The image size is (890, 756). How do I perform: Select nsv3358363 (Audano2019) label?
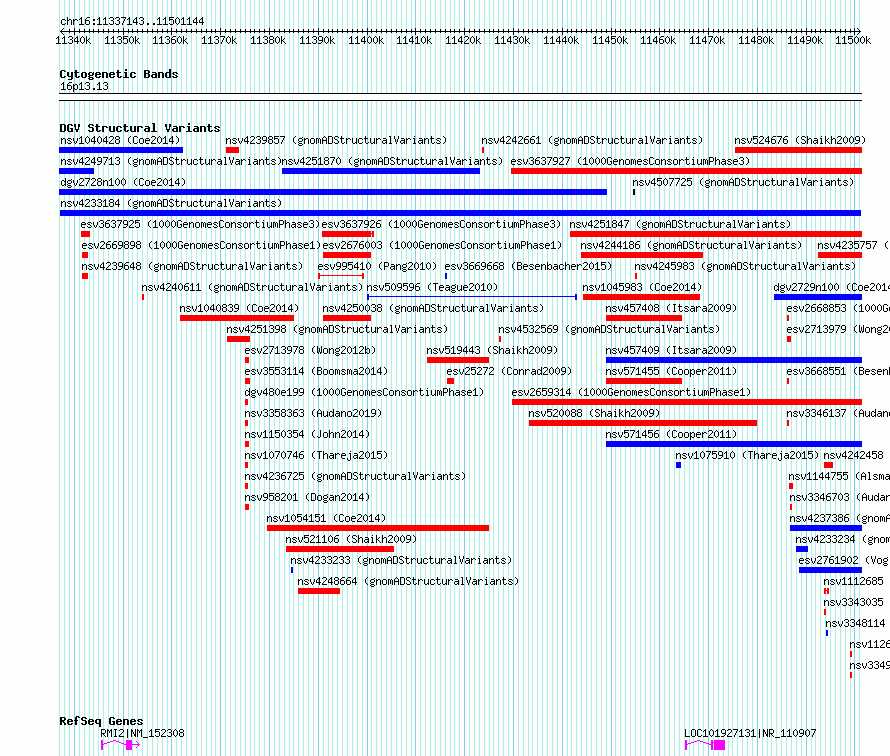click(x=313, y=413)
